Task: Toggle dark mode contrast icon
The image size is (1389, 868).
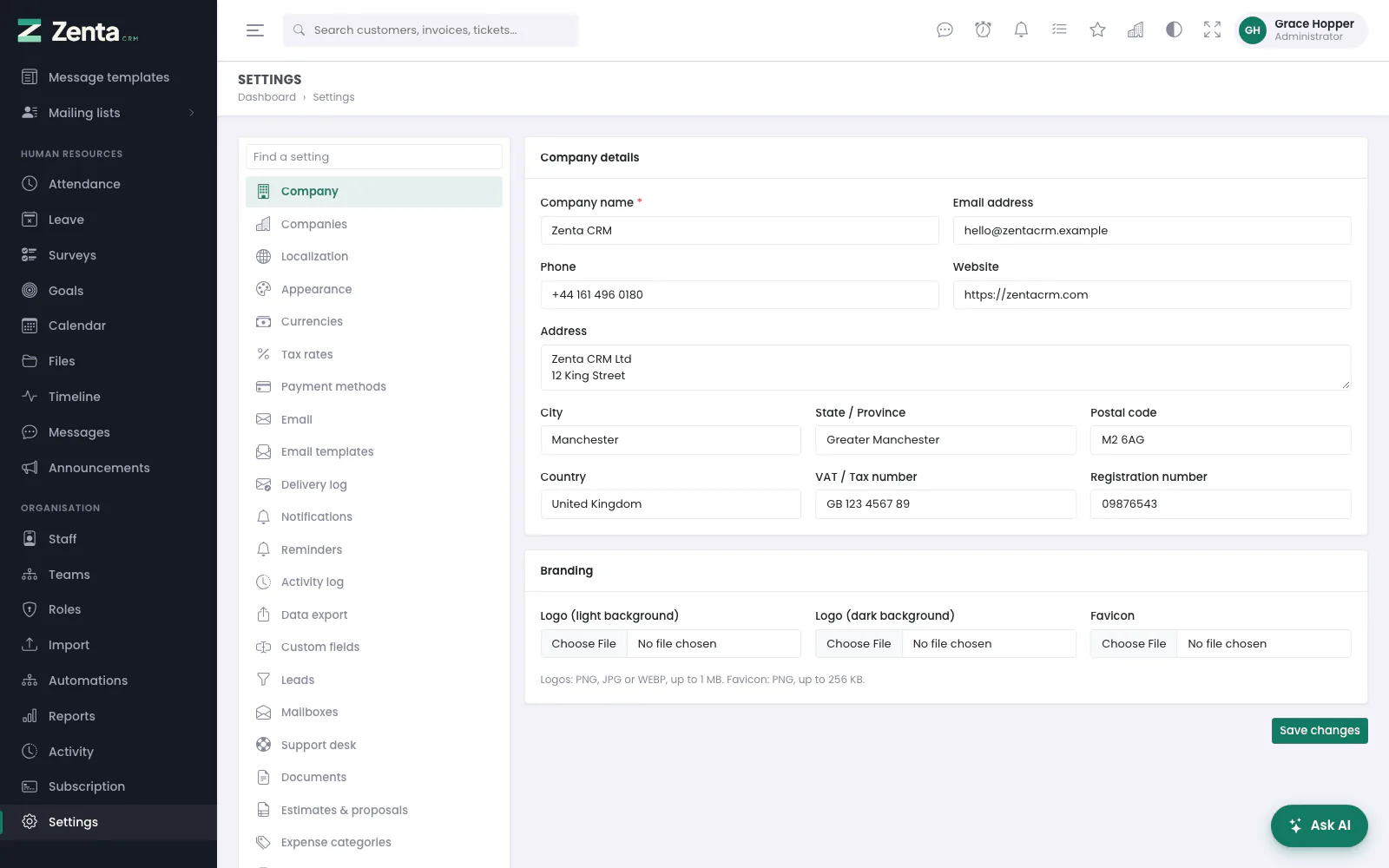Action: (1174, 30)
